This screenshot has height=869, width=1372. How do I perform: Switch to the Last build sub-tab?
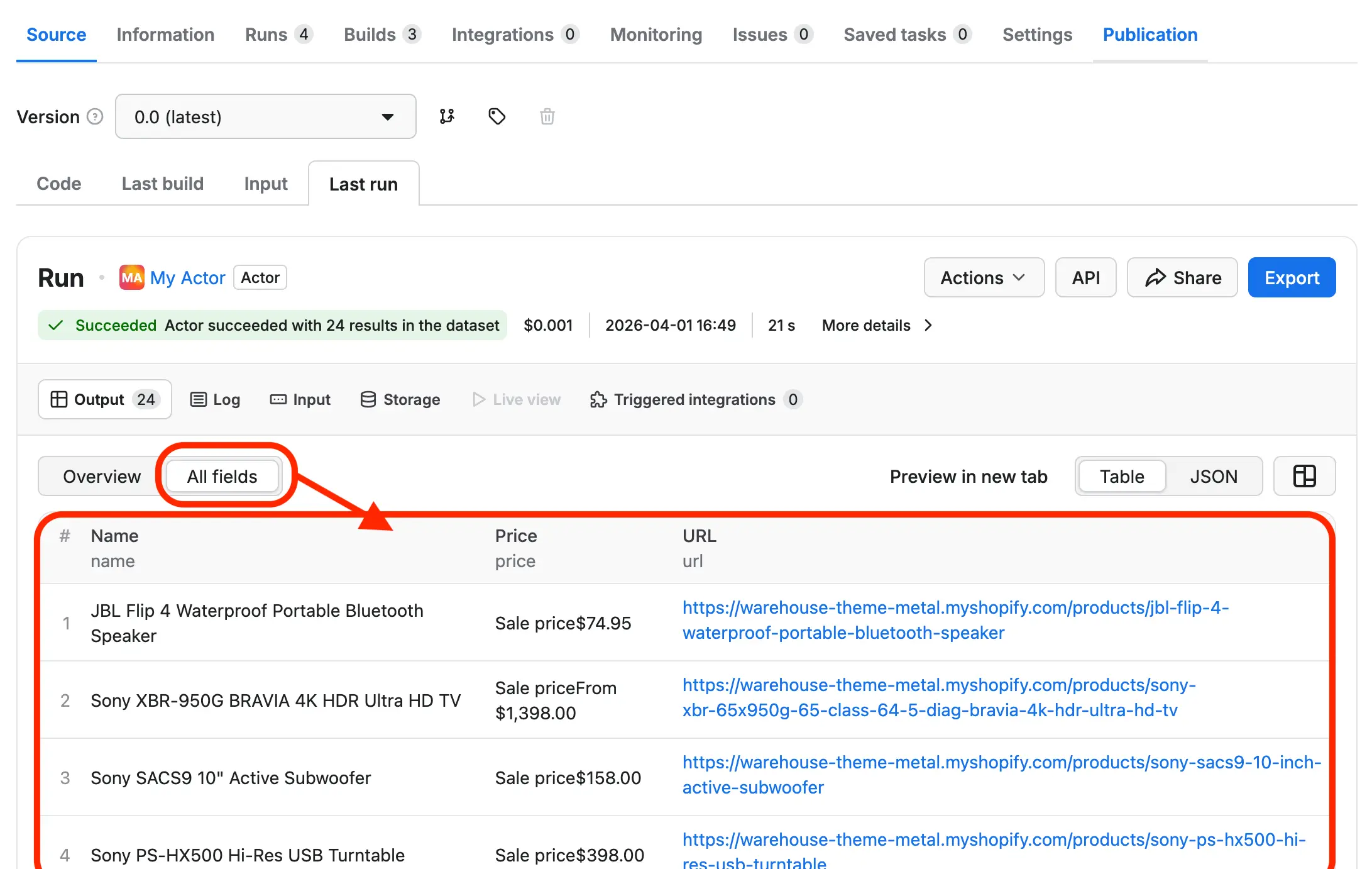click(x=163, y=184)
